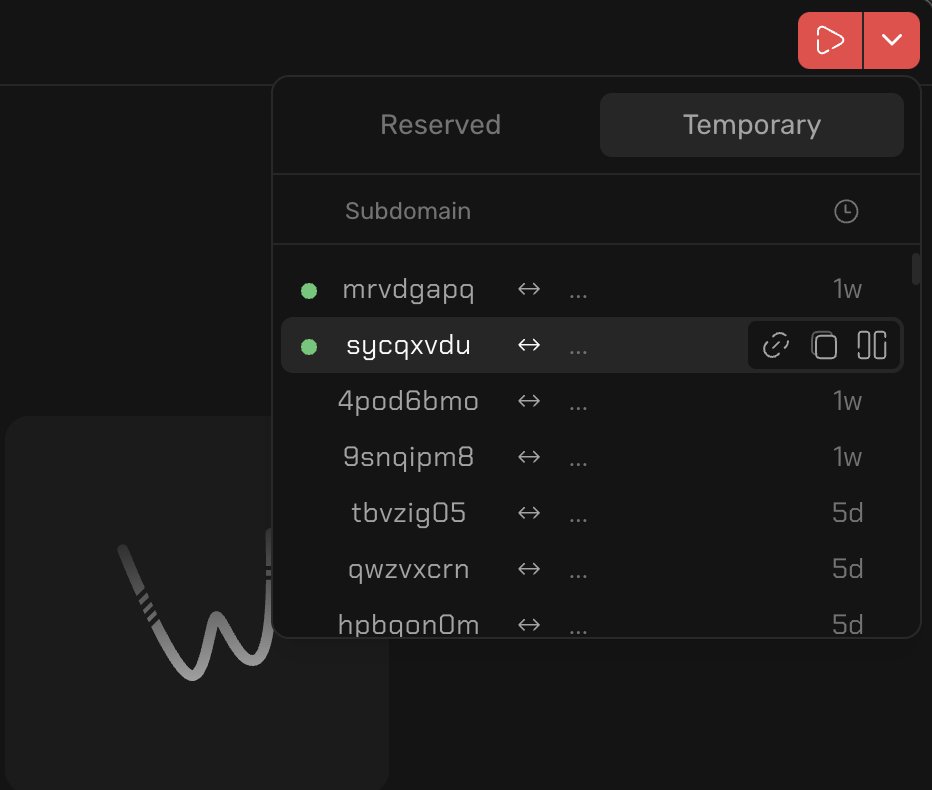
Task: Copy the sycqxvdu subdomain with the copy icon
Action: tap(824, 346)
